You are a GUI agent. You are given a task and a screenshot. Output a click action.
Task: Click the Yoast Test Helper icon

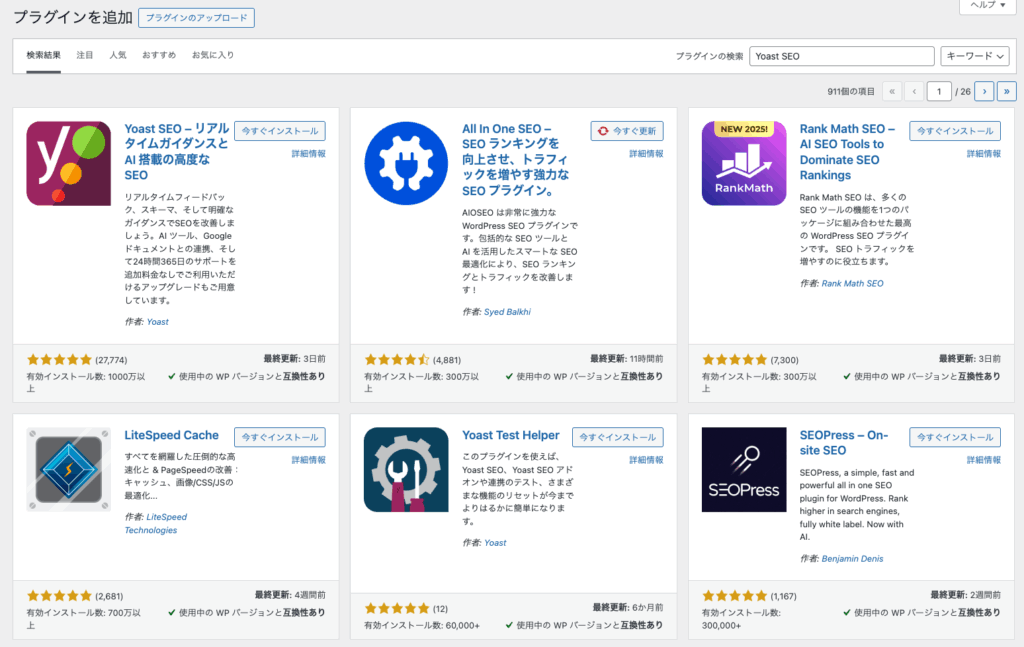tap(406, 469)
